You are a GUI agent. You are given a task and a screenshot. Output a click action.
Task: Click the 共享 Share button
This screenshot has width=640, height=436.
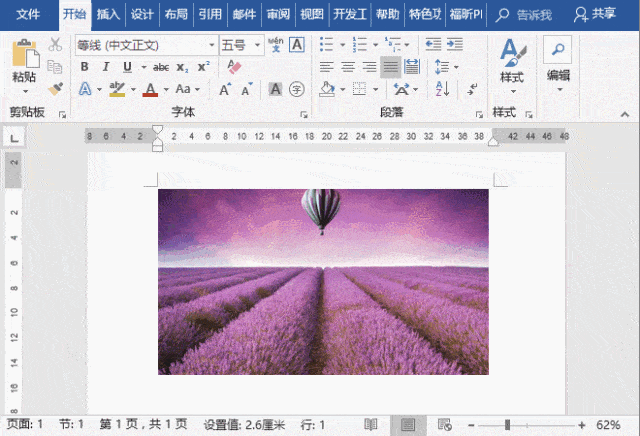click(595, 14)
